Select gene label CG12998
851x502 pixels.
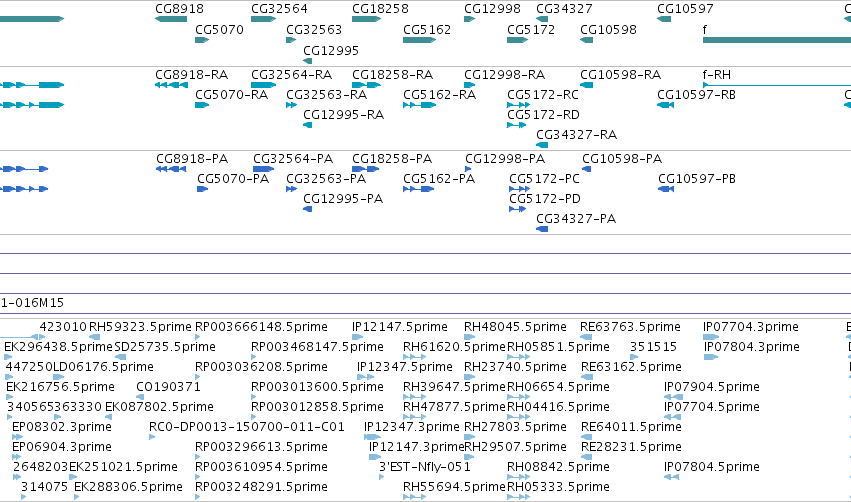492,9
